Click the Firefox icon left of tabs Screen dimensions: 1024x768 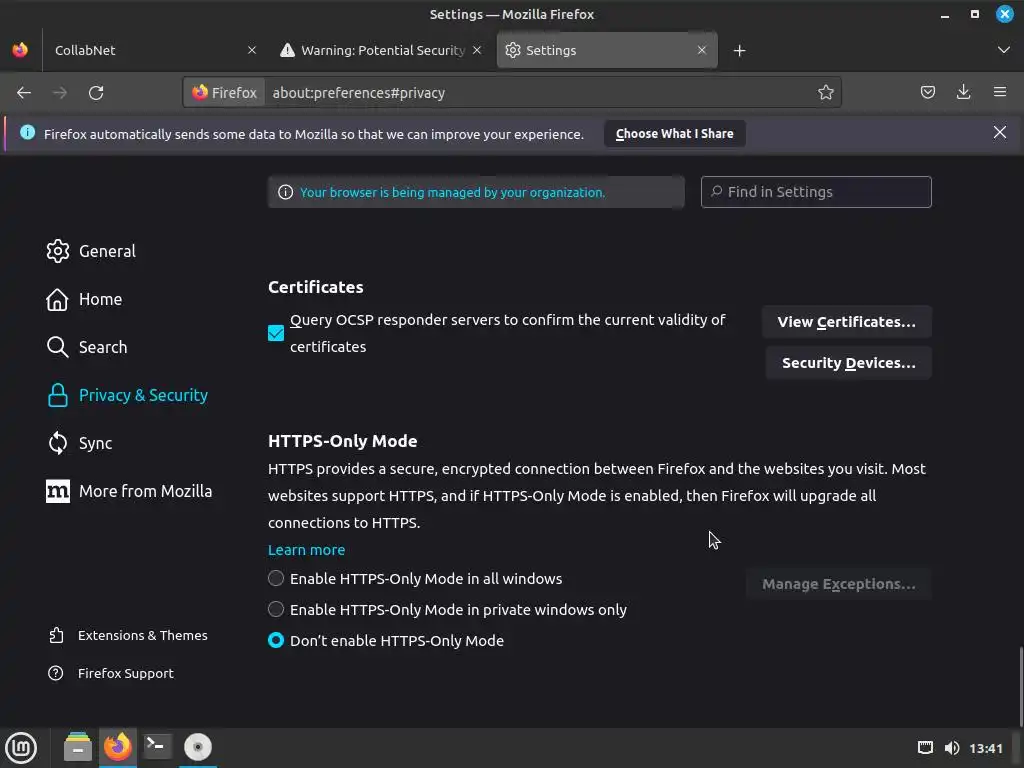[x=20, y=50]
